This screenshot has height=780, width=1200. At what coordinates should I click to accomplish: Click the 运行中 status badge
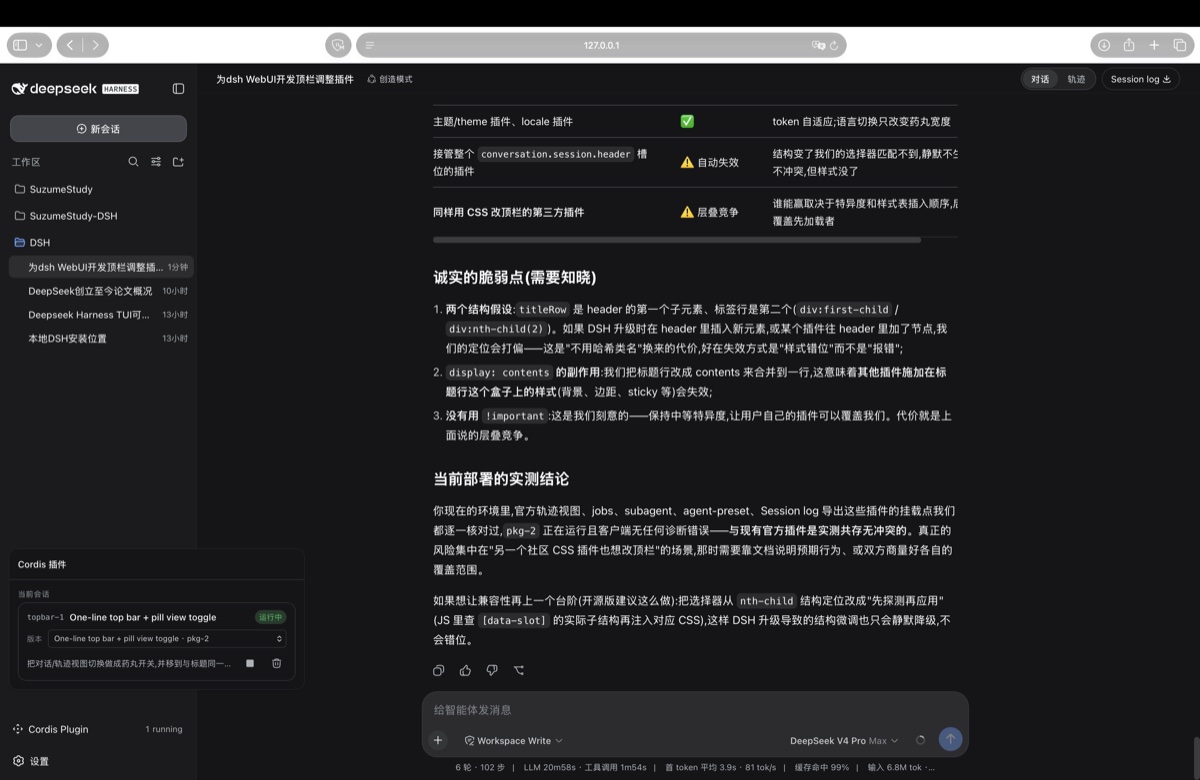[x=270, y=617]
